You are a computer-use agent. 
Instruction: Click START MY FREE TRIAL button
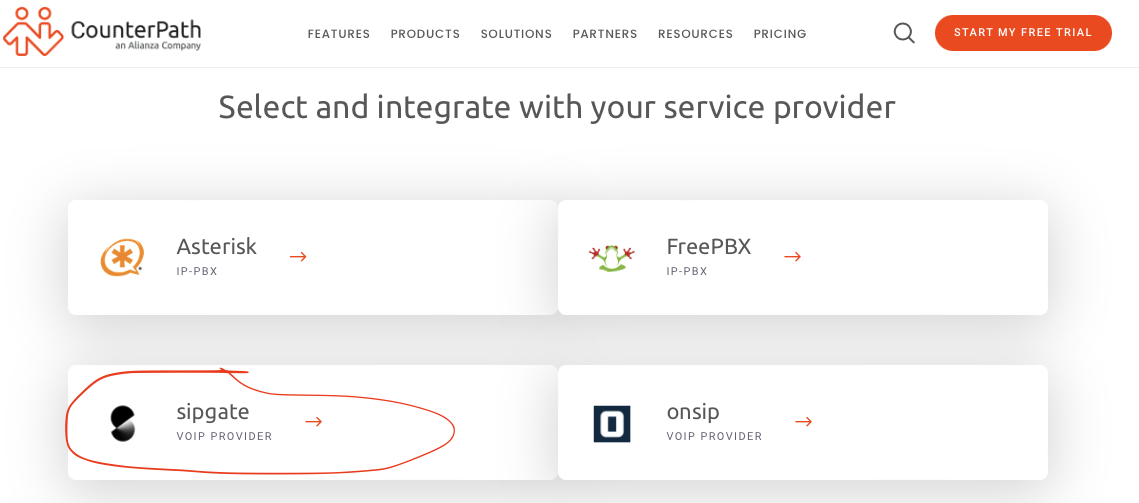[1023, 33]
